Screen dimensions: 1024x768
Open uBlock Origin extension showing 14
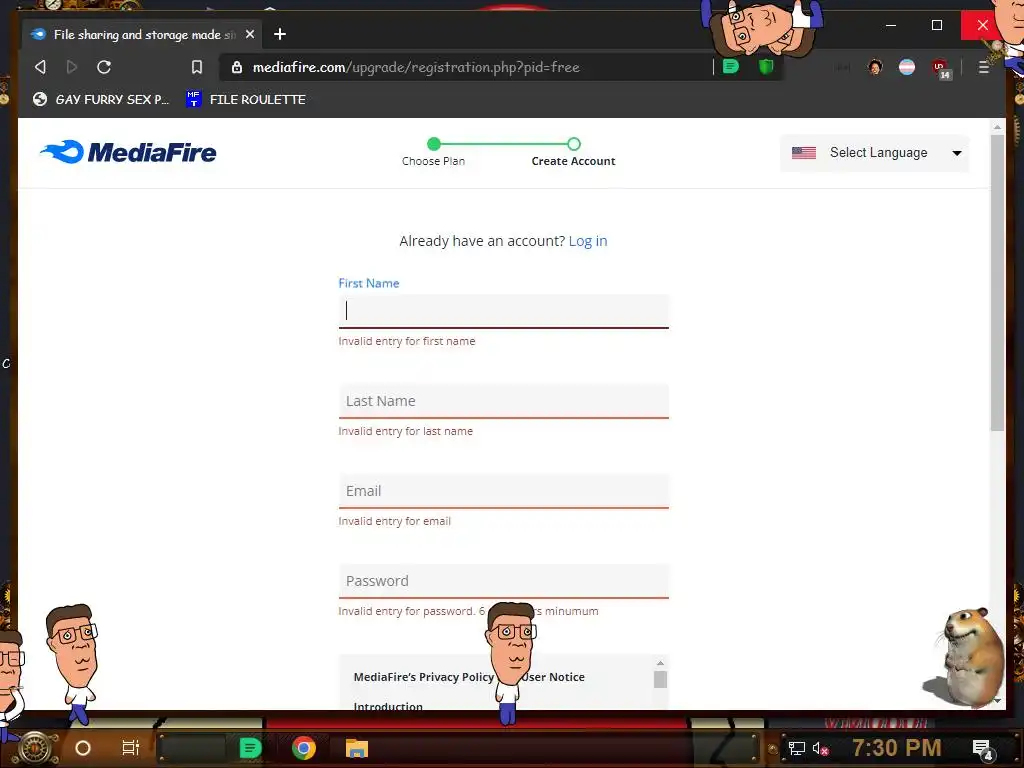coord(940,68)
